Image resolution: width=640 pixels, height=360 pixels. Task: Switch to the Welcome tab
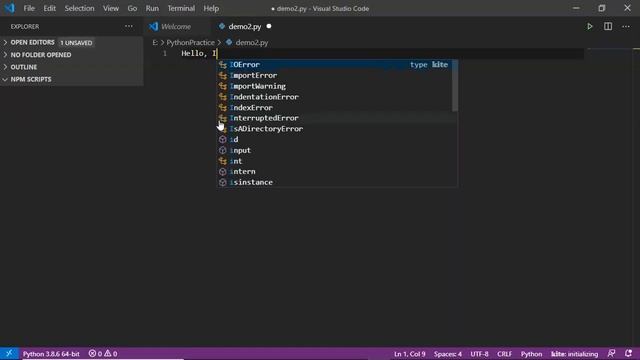pos(176,27)
